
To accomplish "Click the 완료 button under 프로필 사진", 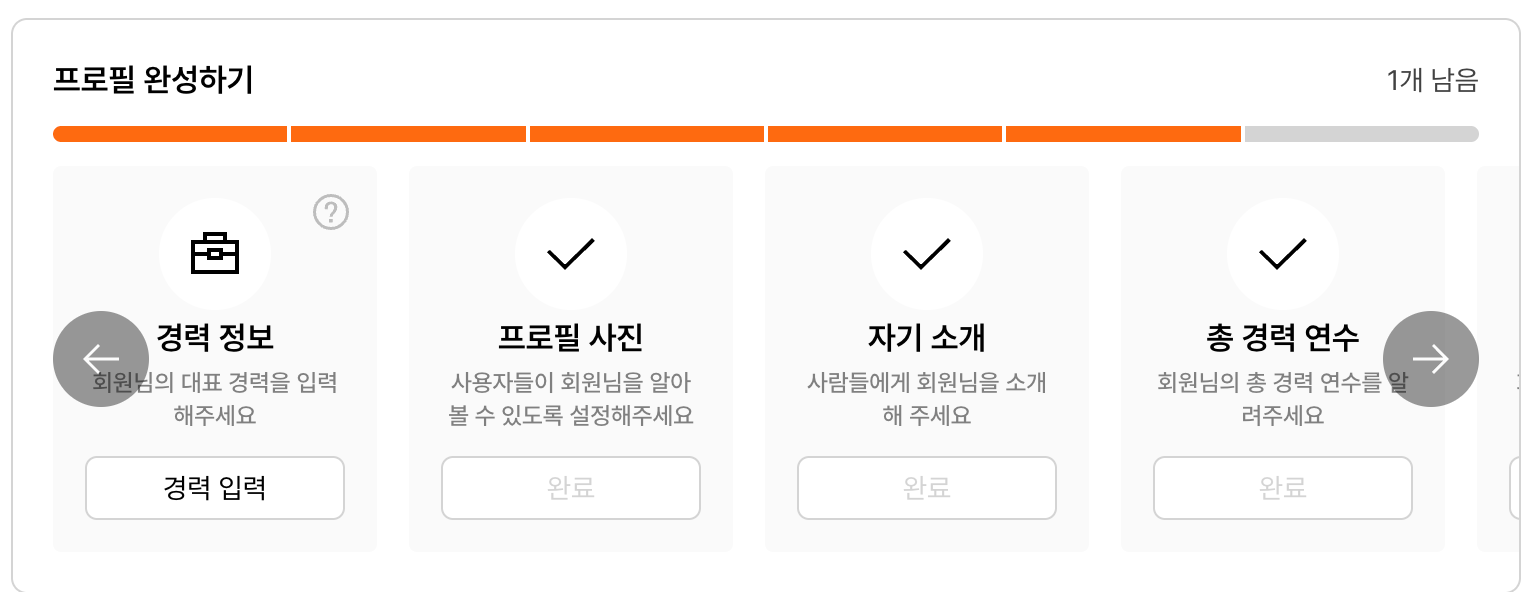I will (x=570, y=488).
